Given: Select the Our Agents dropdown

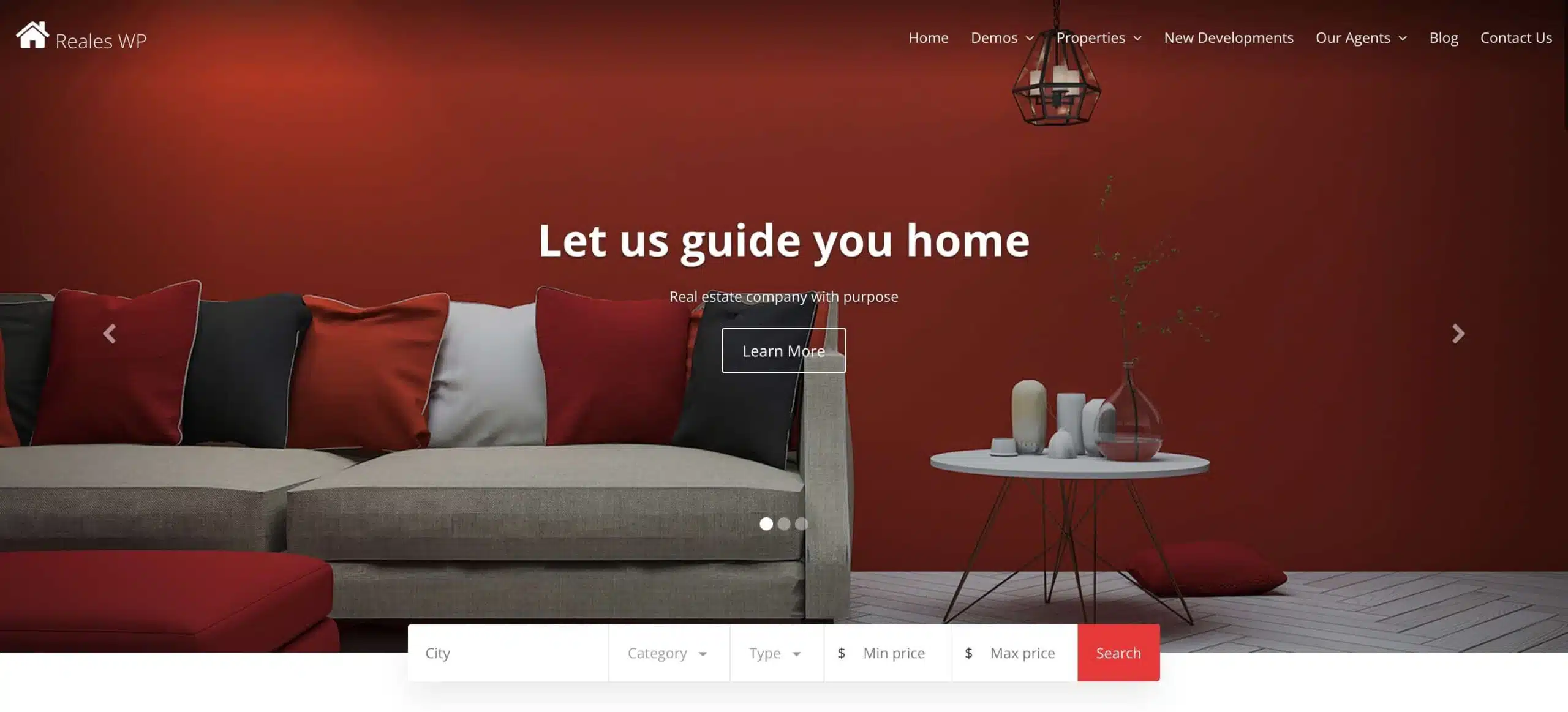Looking at the screenshot, I should pyautogui.click(x=1362, y=37).
